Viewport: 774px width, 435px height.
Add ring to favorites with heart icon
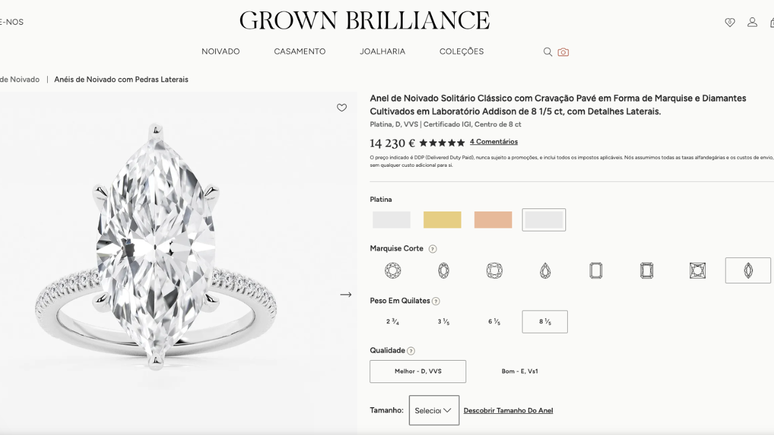pos(342,108)
